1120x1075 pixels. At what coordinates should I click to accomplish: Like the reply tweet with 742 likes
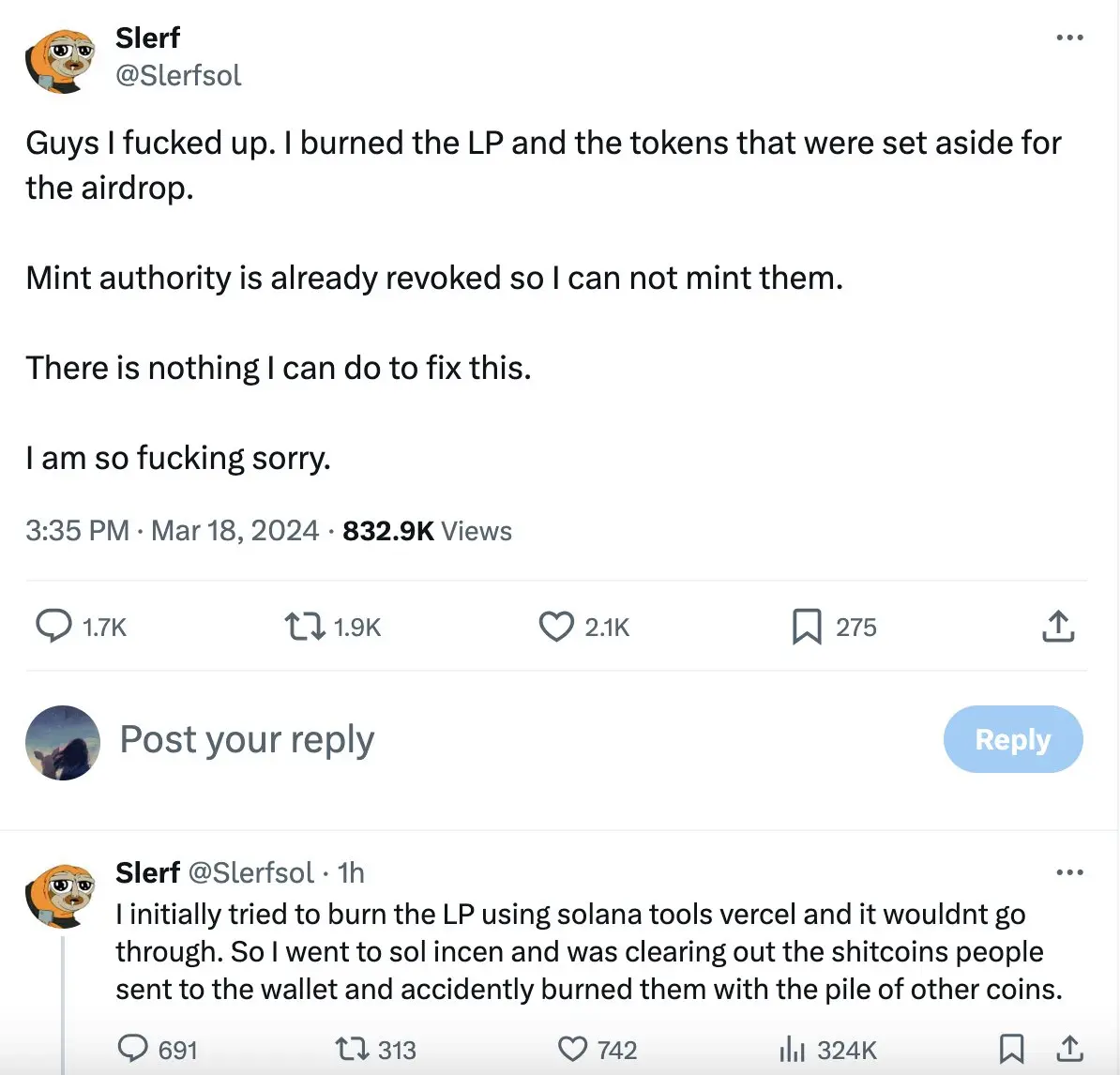tap(572, 1049)
